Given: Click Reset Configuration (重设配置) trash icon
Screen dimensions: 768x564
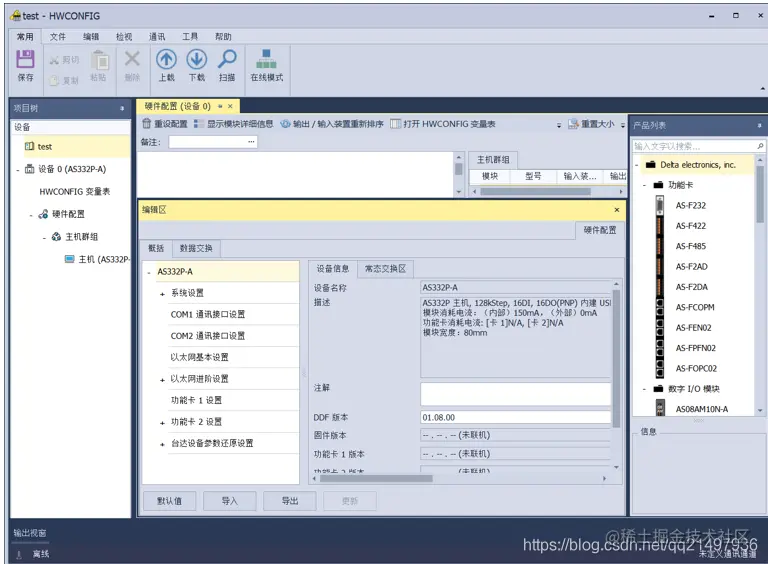Looking at the screenshot, I should point(146,124).
